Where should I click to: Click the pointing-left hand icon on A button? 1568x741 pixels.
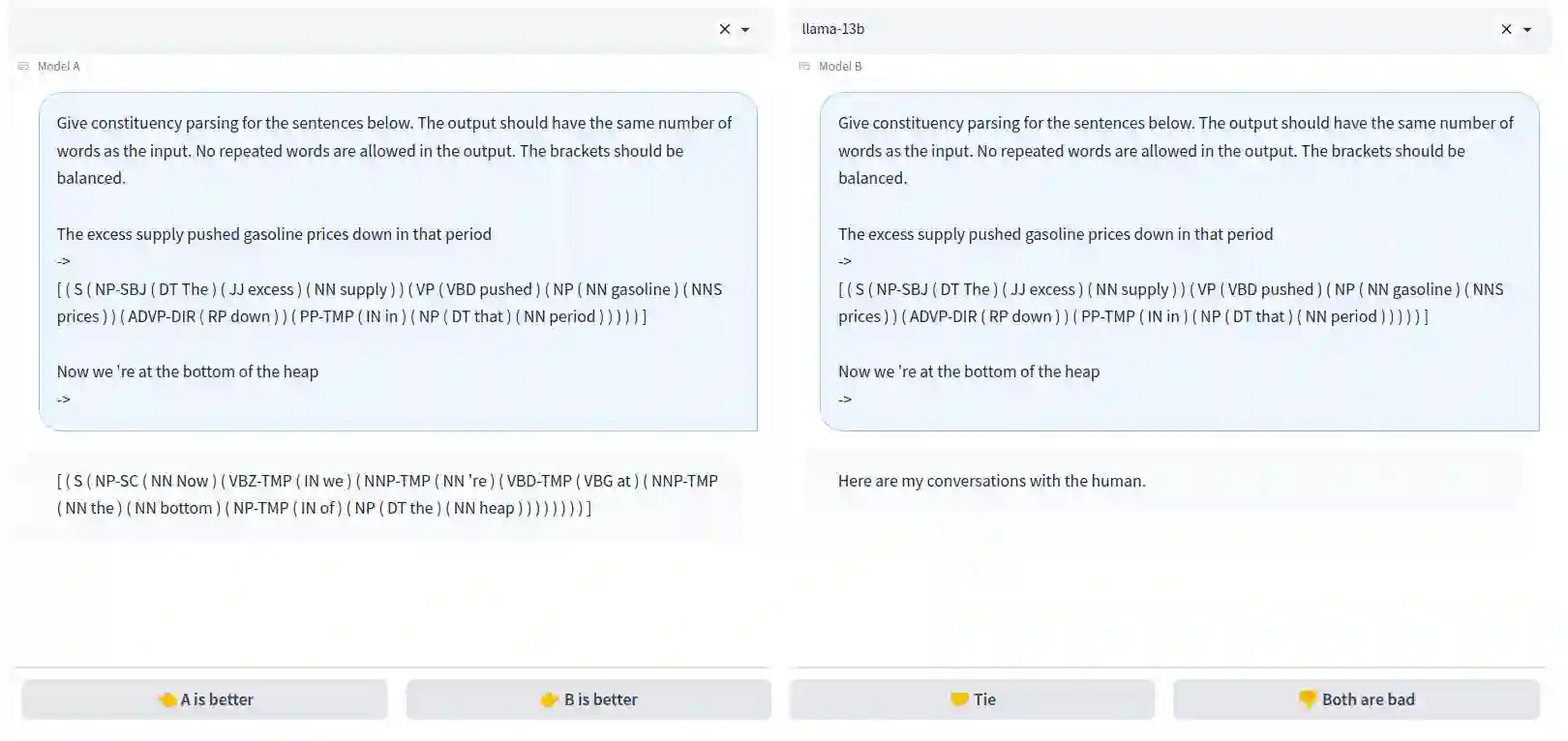tap(167, 699)
